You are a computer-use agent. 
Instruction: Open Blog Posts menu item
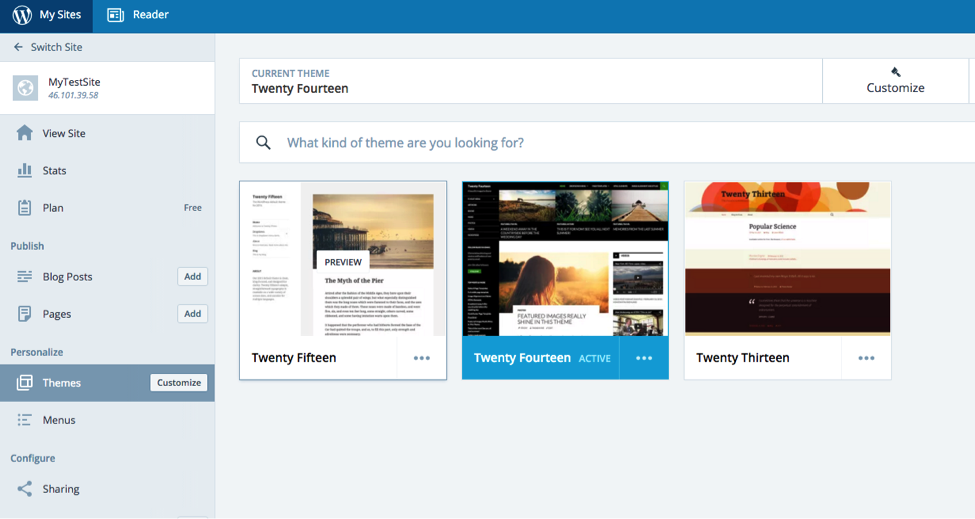click(67, 277)
